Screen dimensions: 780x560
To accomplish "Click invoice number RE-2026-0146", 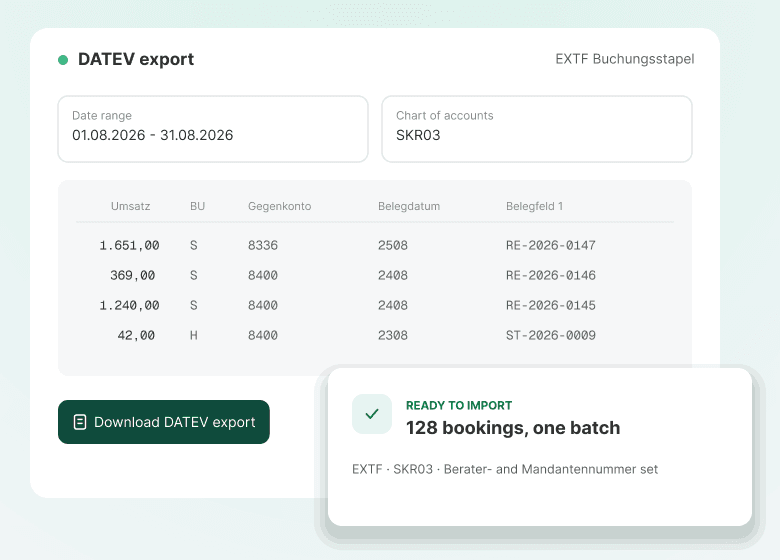I will click(x=551, y=275).
